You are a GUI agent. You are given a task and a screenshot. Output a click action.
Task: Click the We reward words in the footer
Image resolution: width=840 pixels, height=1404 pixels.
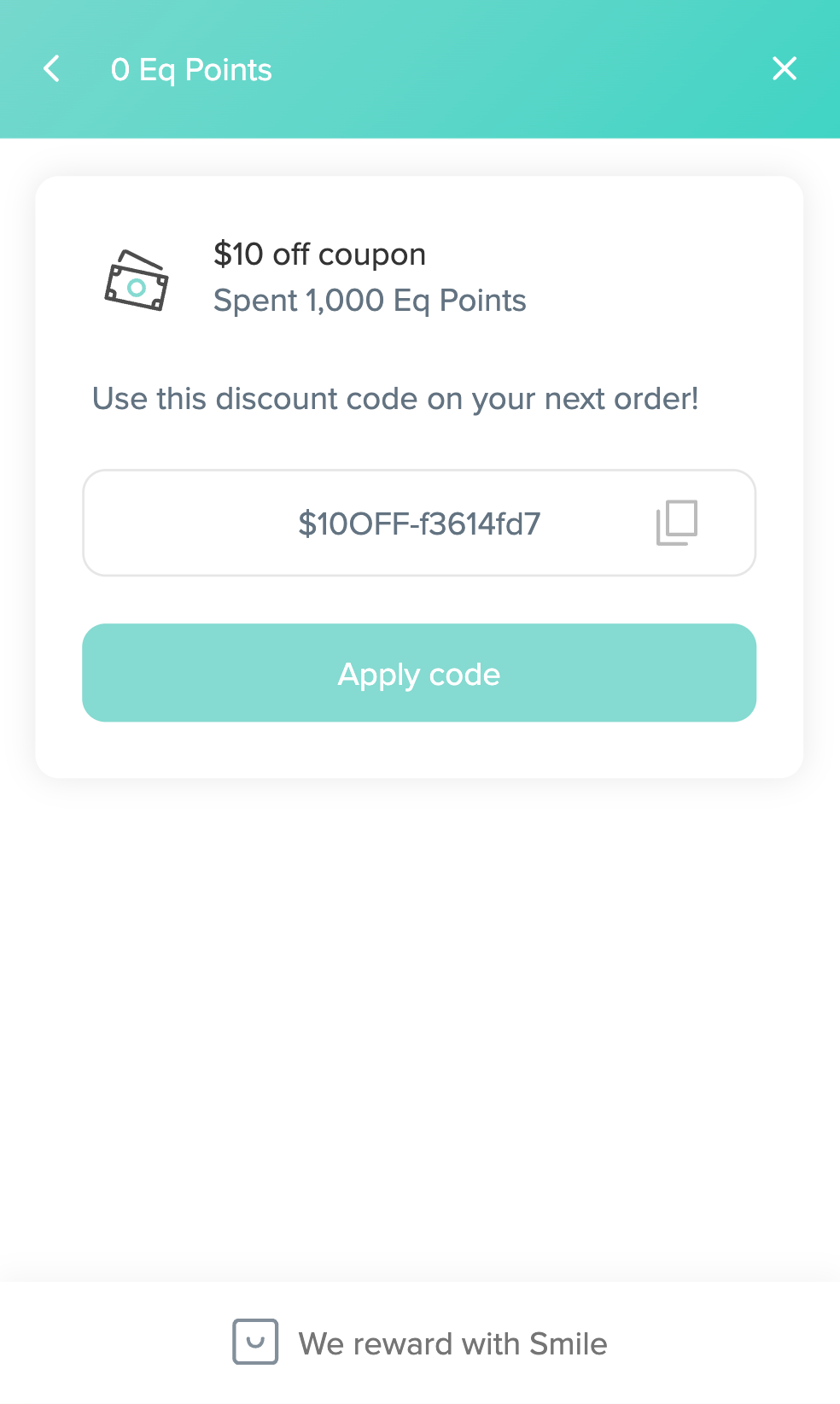pyautogui.click(x=376, y=1343)
